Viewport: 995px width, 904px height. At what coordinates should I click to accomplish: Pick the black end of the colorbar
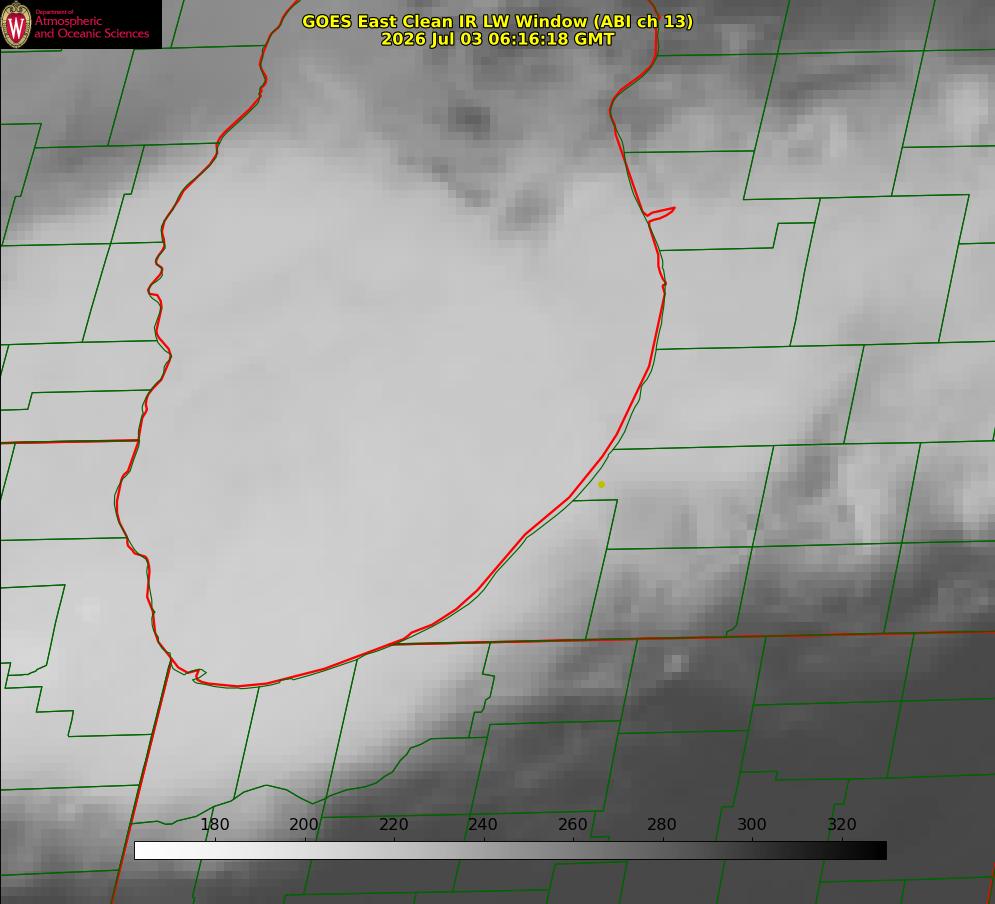point(874,851)
